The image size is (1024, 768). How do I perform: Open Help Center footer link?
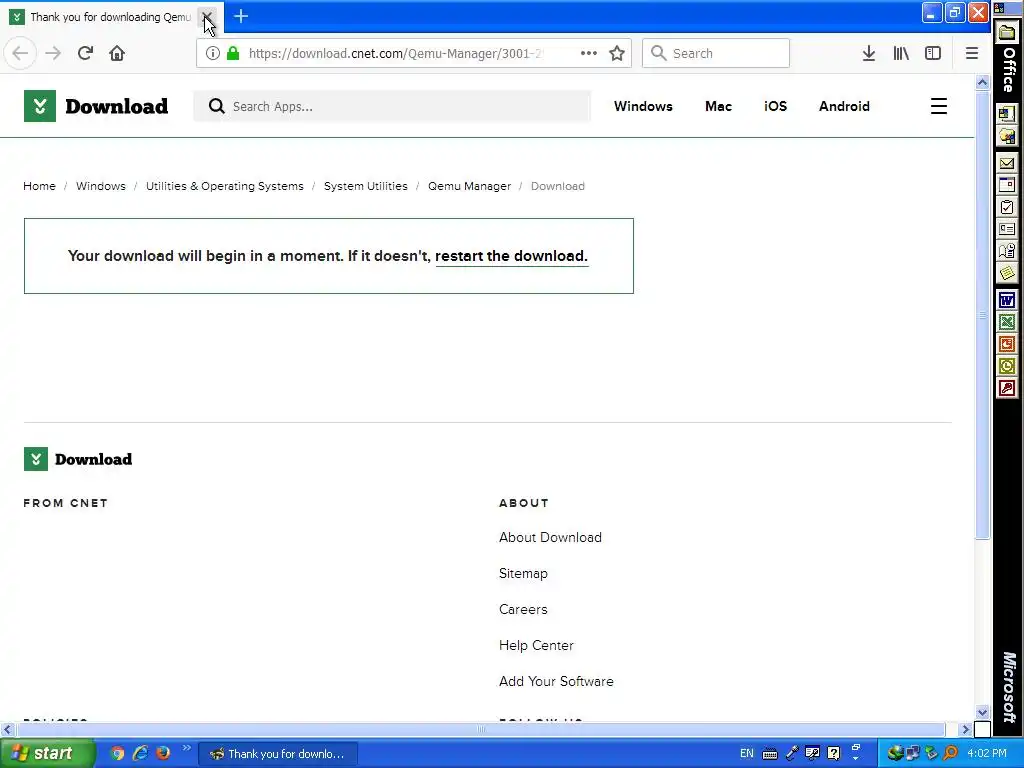pyautogui.click(x=536, y=645)
